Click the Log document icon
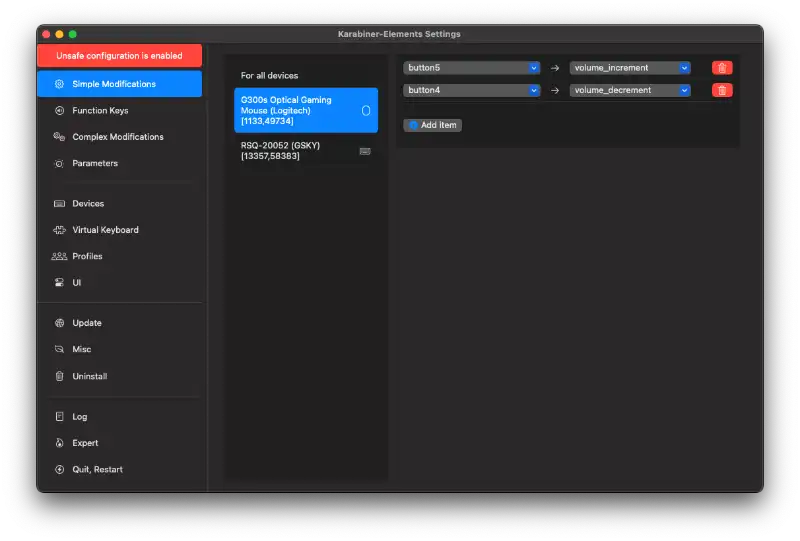This screenshot has width=800, height=541. [59, 416]
